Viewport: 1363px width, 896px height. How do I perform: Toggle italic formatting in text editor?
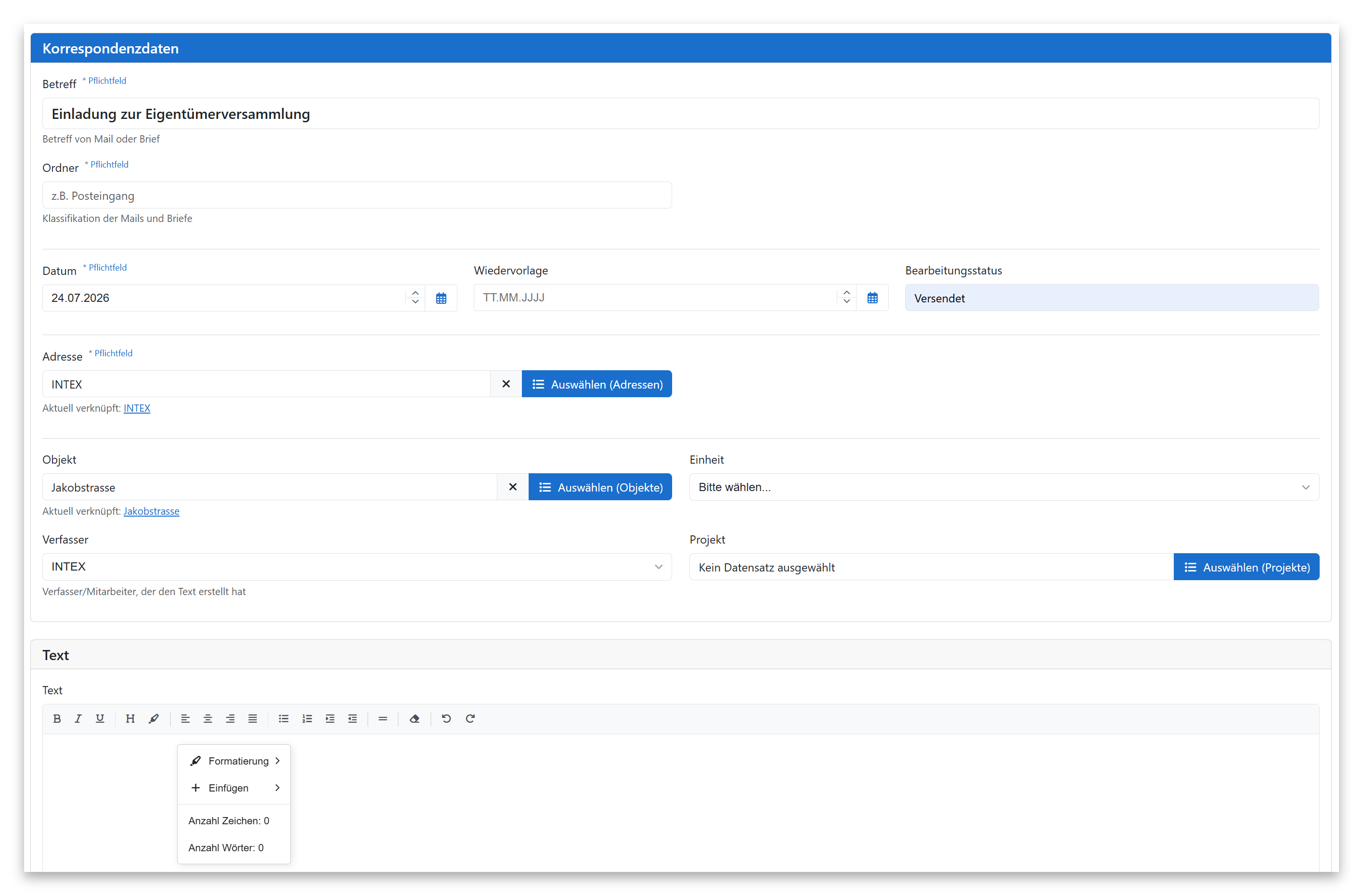pyautogui.click(x=78, y=718)
